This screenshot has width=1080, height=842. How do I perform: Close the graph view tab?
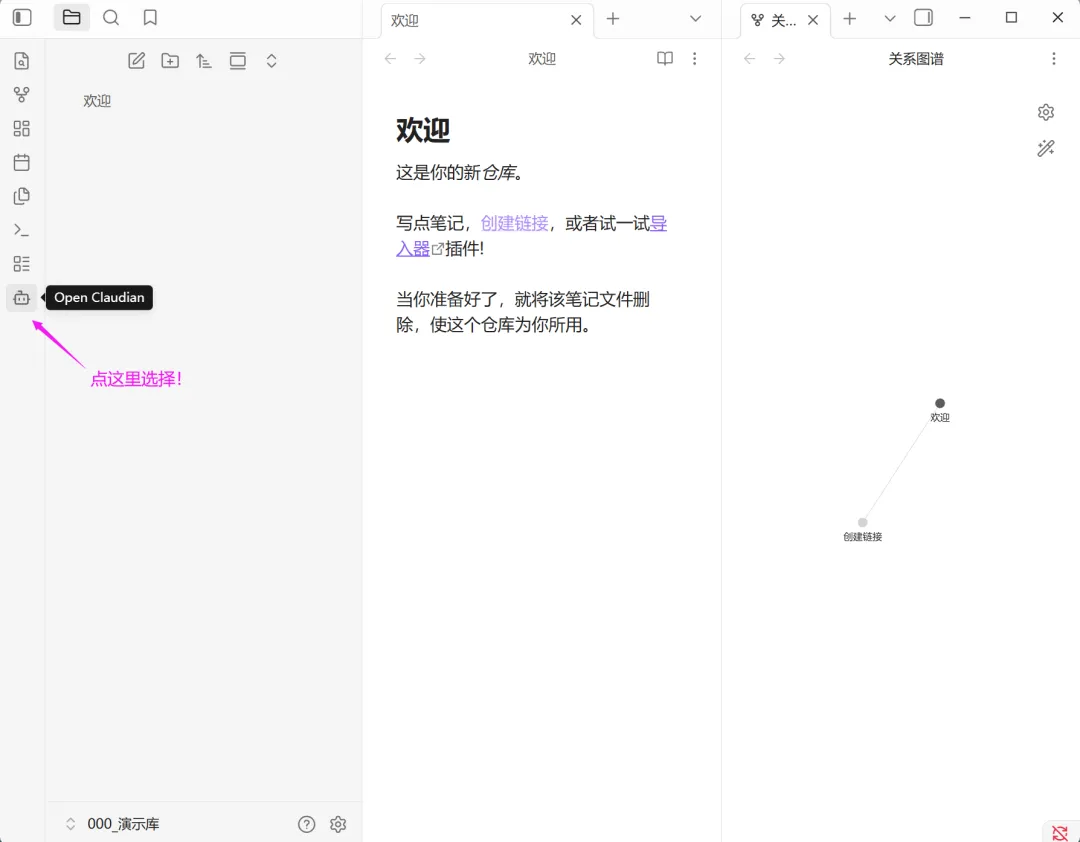813,21
